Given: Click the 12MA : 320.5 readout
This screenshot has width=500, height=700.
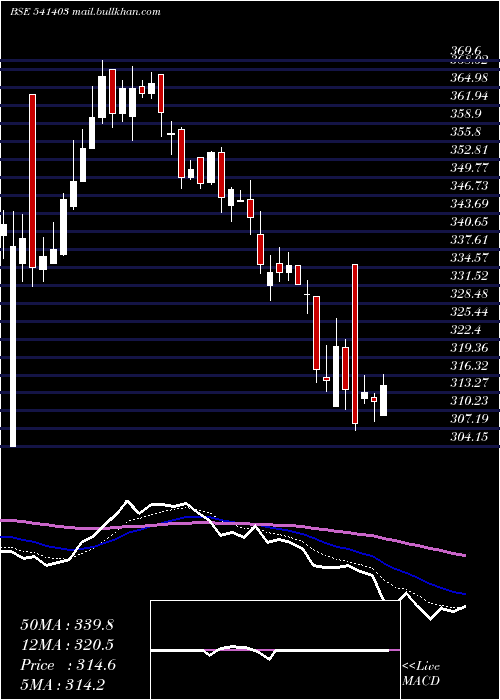Looking at the screenshot, I should (67, 645).
